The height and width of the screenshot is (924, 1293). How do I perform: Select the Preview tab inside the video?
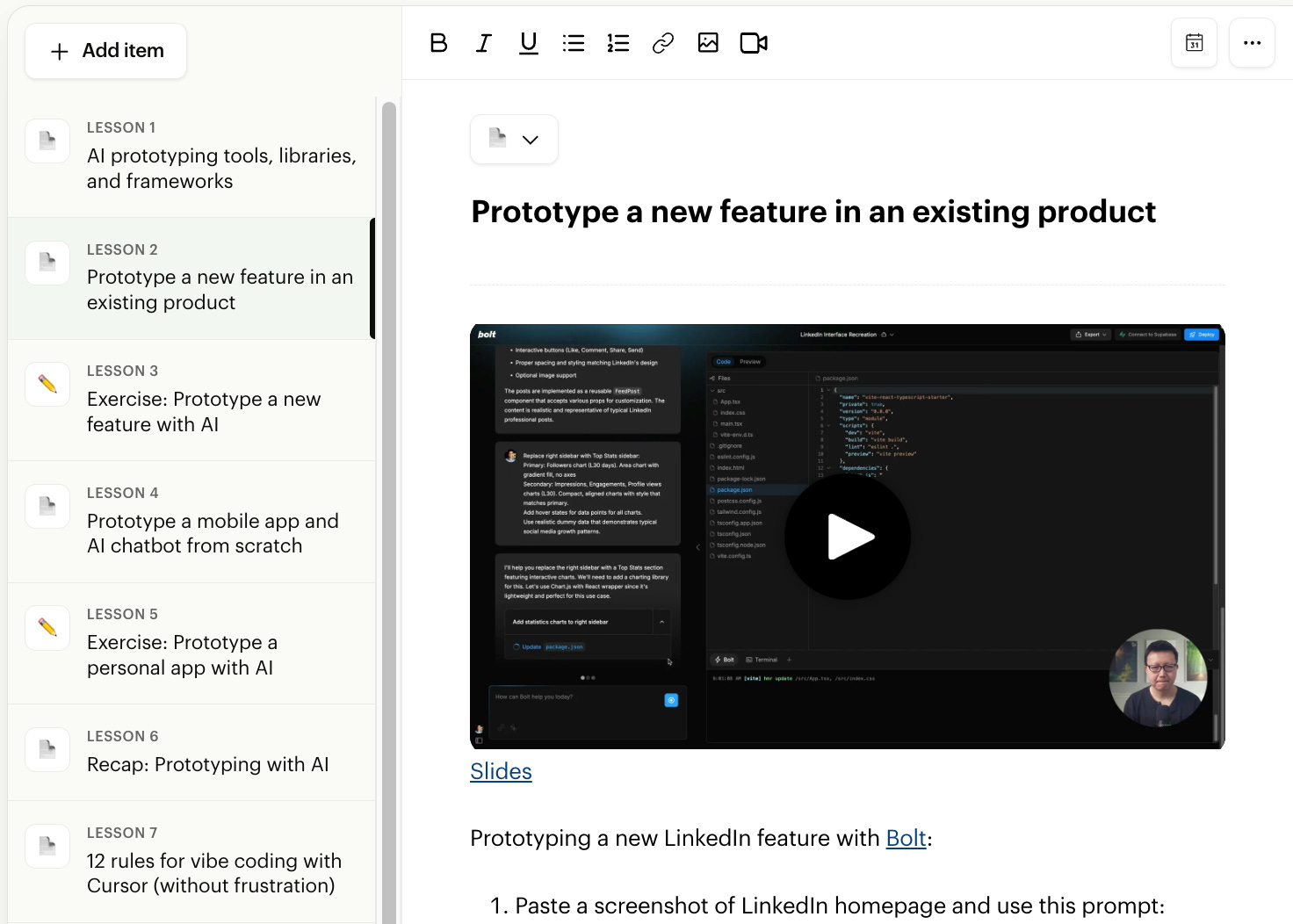coord(750,362)
